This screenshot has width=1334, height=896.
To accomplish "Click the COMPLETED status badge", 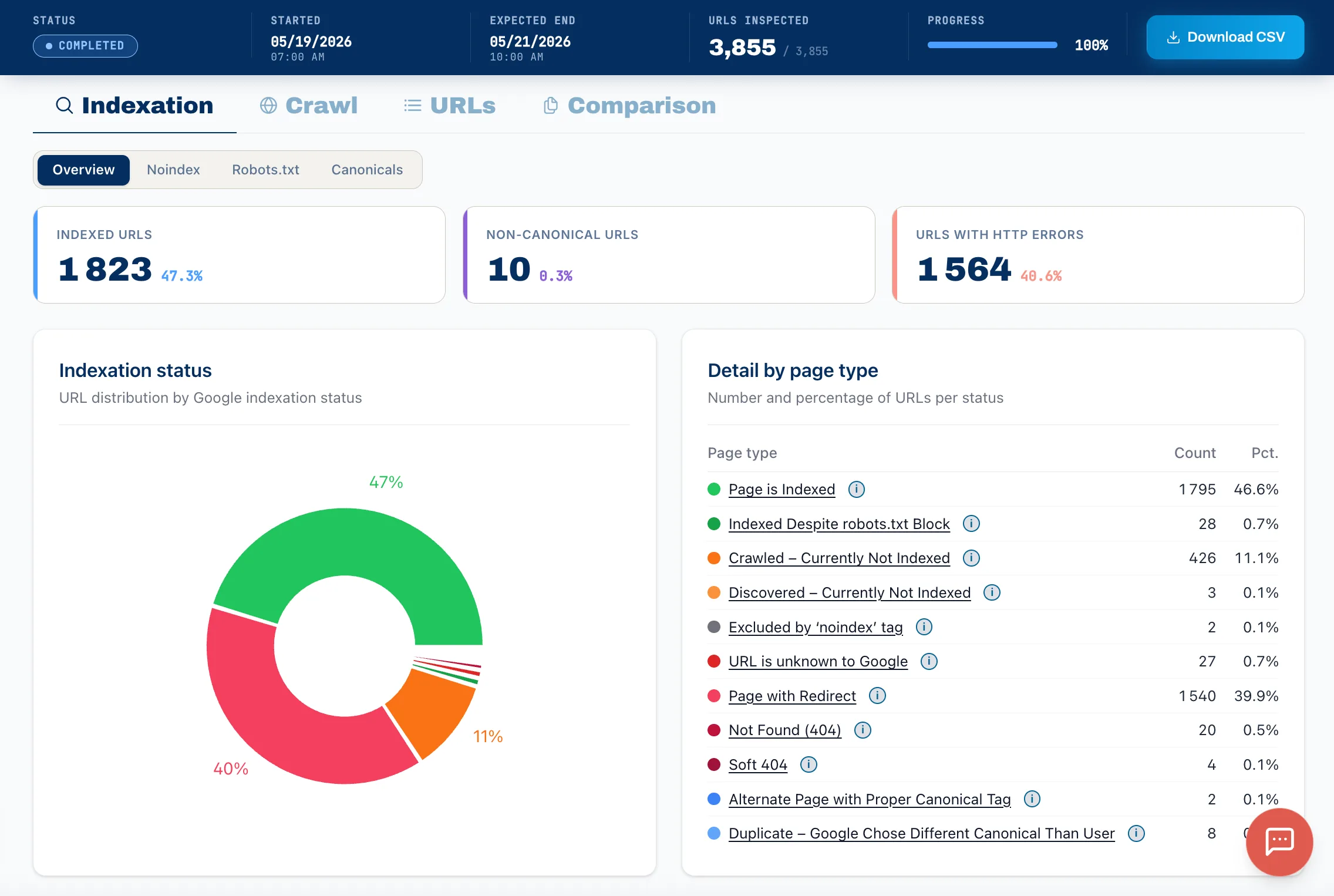I will click(x=85, y=46).
